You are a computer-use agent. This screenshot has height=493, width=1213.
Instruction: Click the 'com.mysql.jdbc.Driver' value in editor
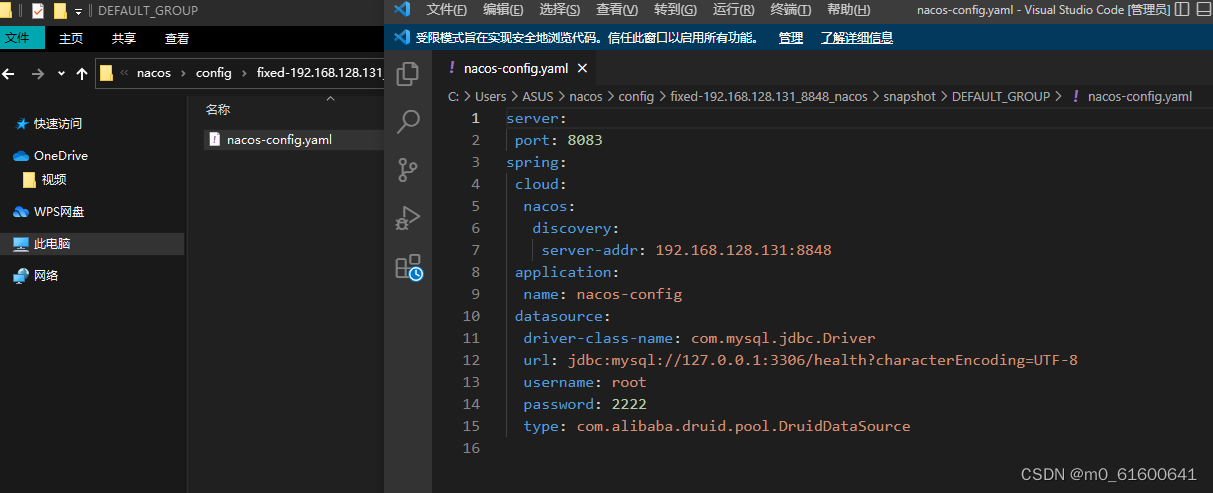coord(783,338)
